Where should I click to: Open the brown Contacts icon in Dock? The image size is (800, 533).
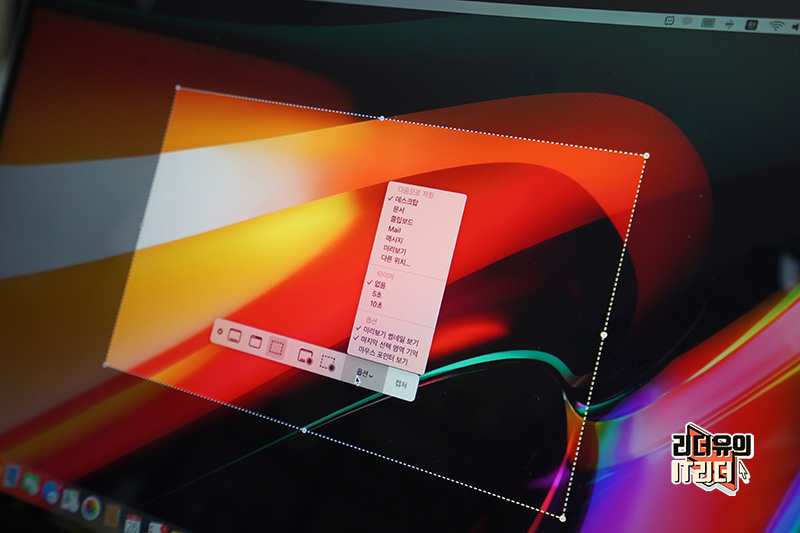112,516
